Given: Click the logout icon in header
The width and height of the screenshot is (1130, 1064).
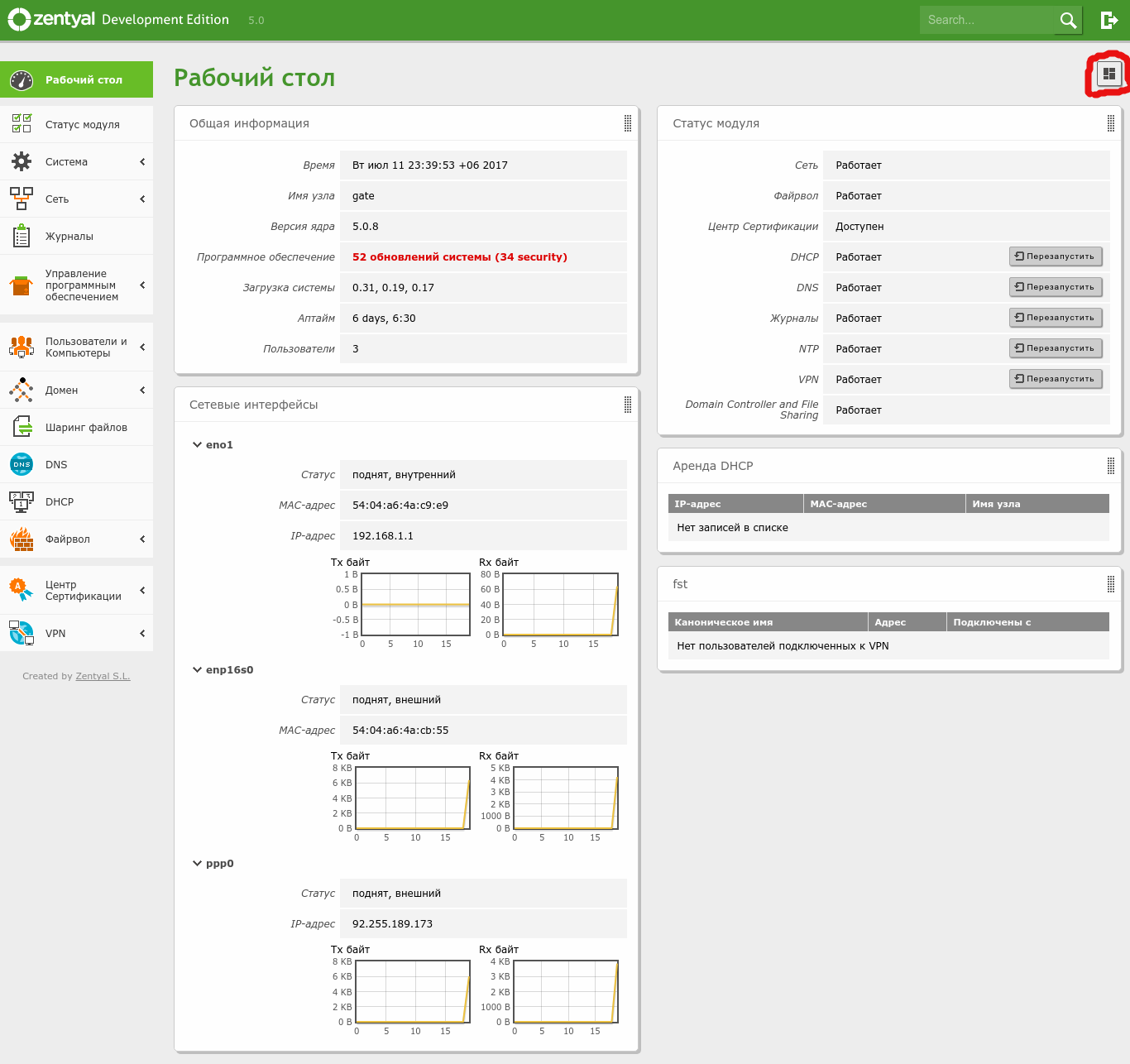Looking at the screenshot, I should tap(1109, 20).
